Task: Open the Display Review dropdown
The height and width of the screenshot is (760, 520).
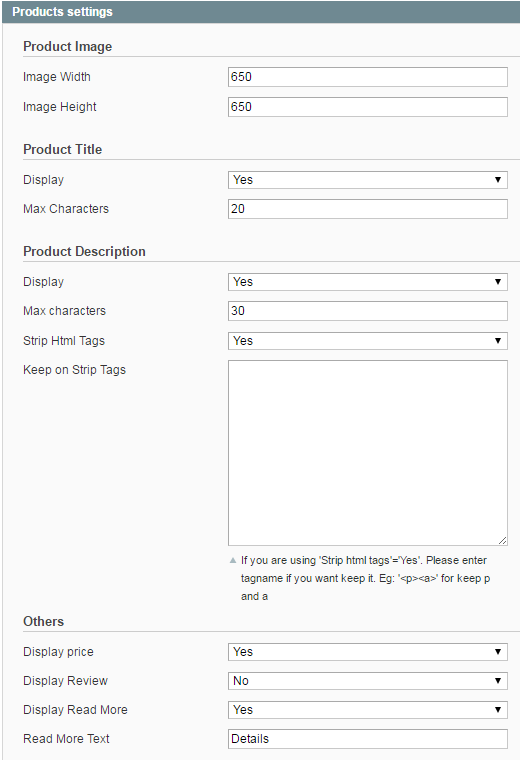Action: click(x=368, y=681)
